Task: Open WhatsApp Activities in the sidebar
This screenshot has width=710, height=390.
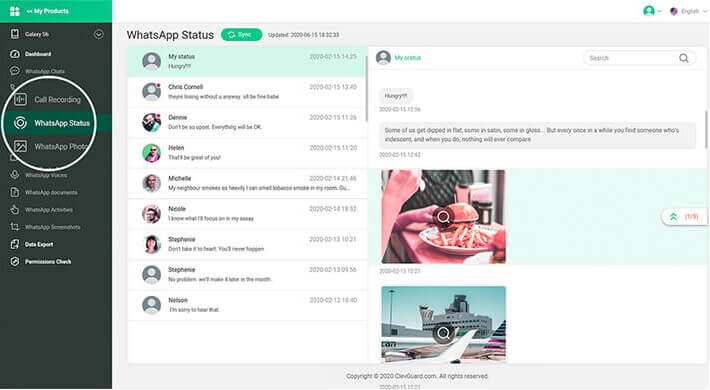Action: [x=49, y=210]
